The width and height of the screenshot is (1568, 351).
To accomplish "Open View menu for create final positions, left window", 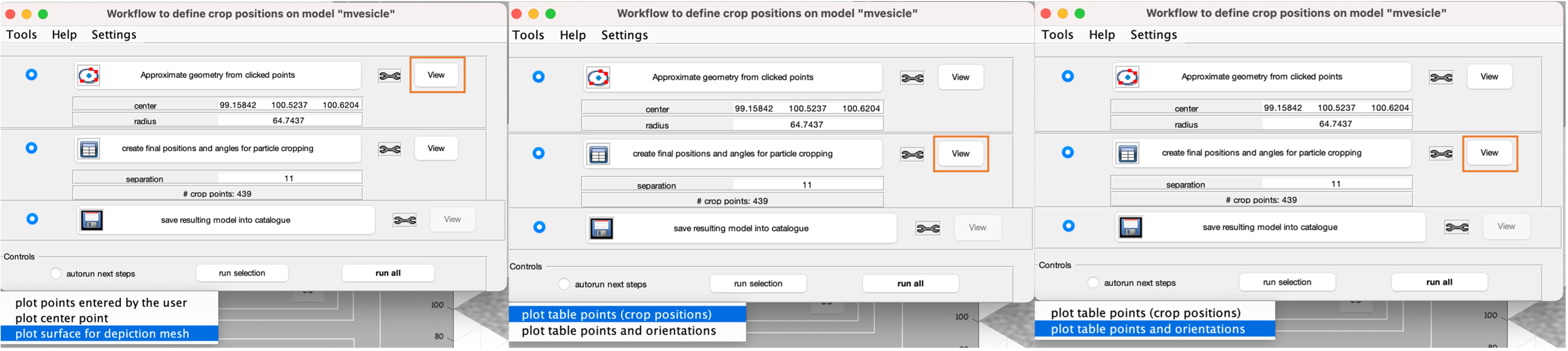I will click(437, 149).
